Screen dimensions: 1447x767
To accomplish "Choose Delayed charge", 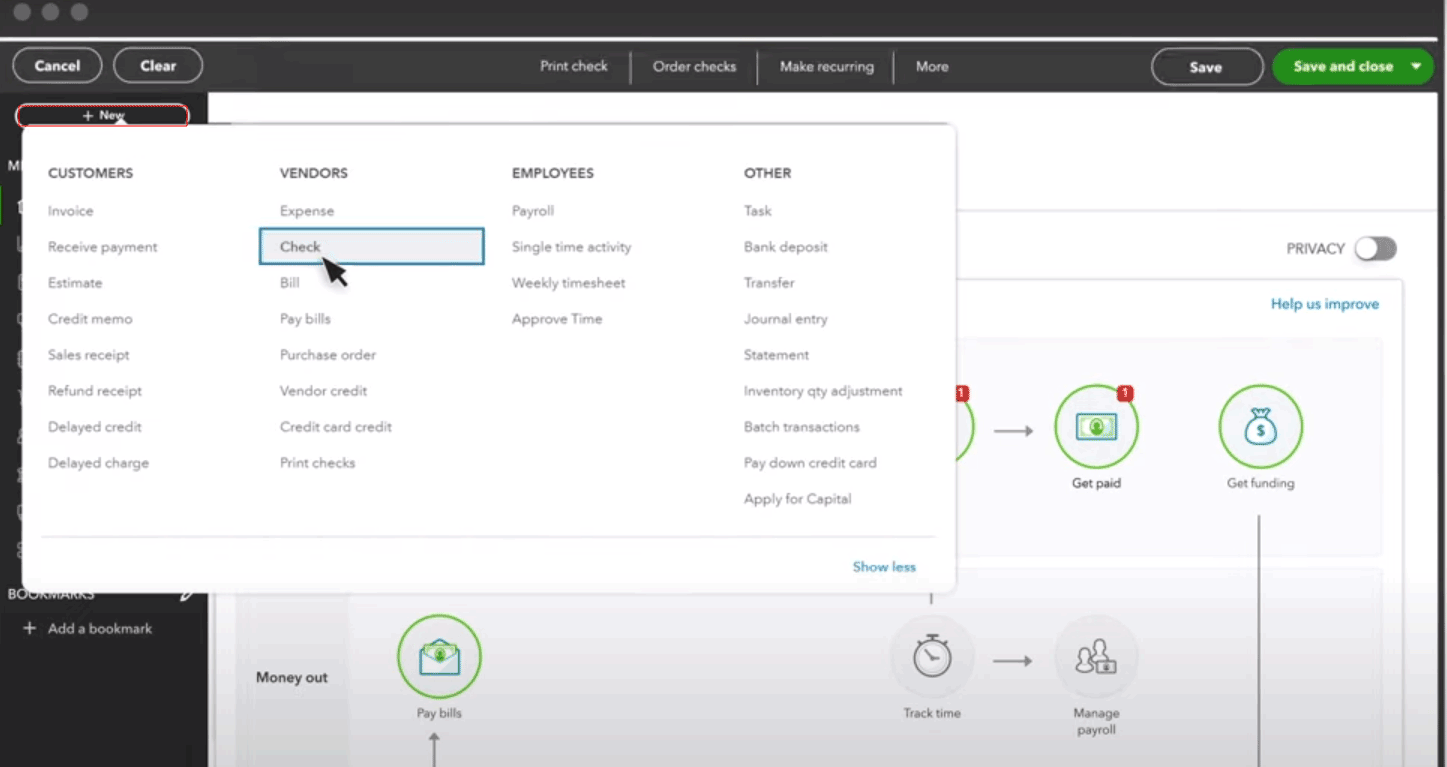I will coord(98,463).
